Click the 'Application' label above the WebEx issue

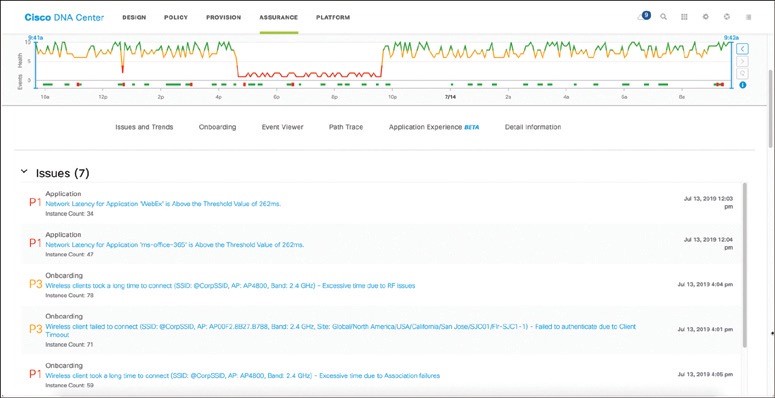[63, 194]
